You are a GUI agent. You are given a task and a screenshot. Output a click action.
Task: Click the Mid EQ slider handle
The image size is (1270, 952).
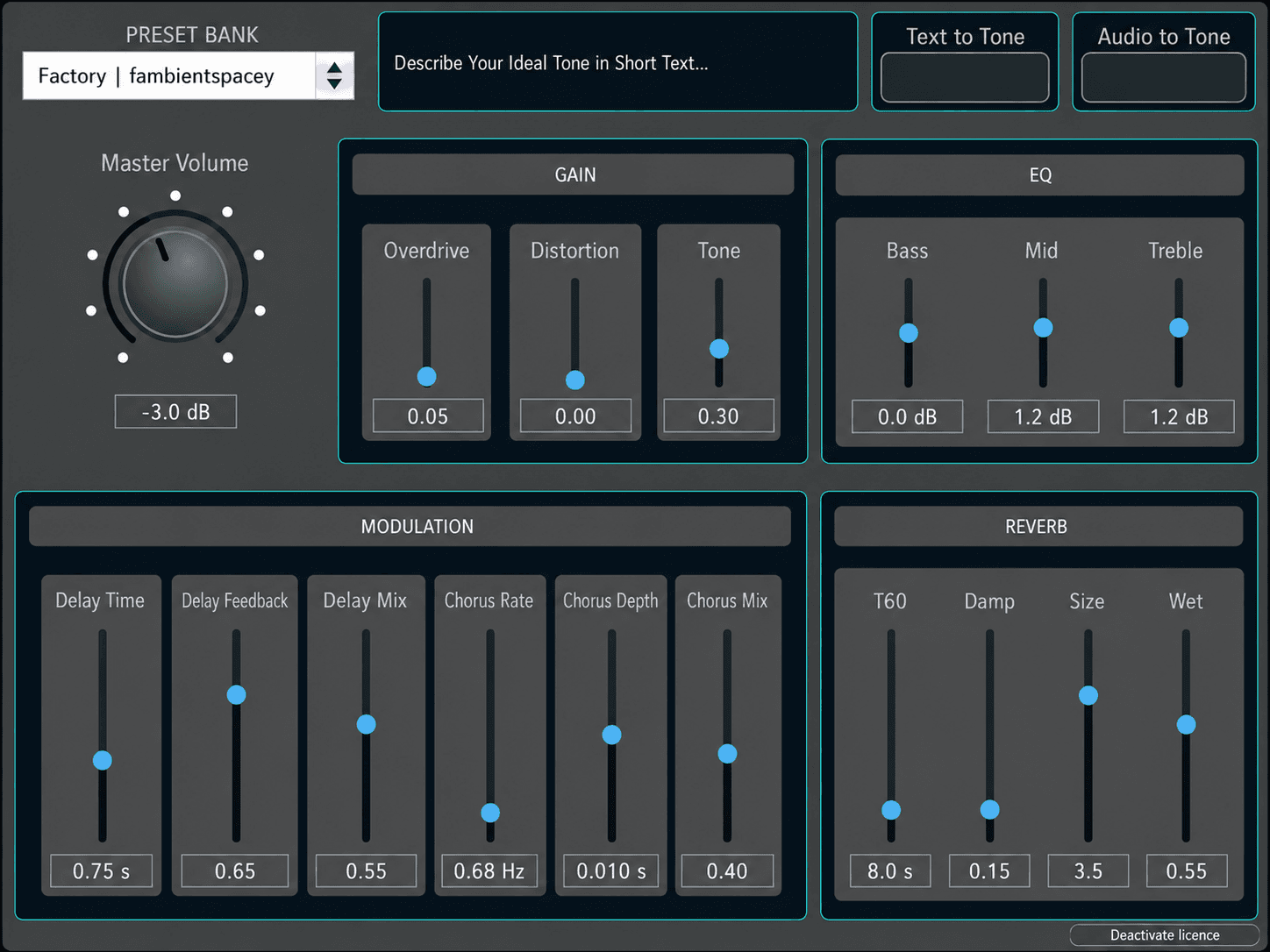[1043, 328]
